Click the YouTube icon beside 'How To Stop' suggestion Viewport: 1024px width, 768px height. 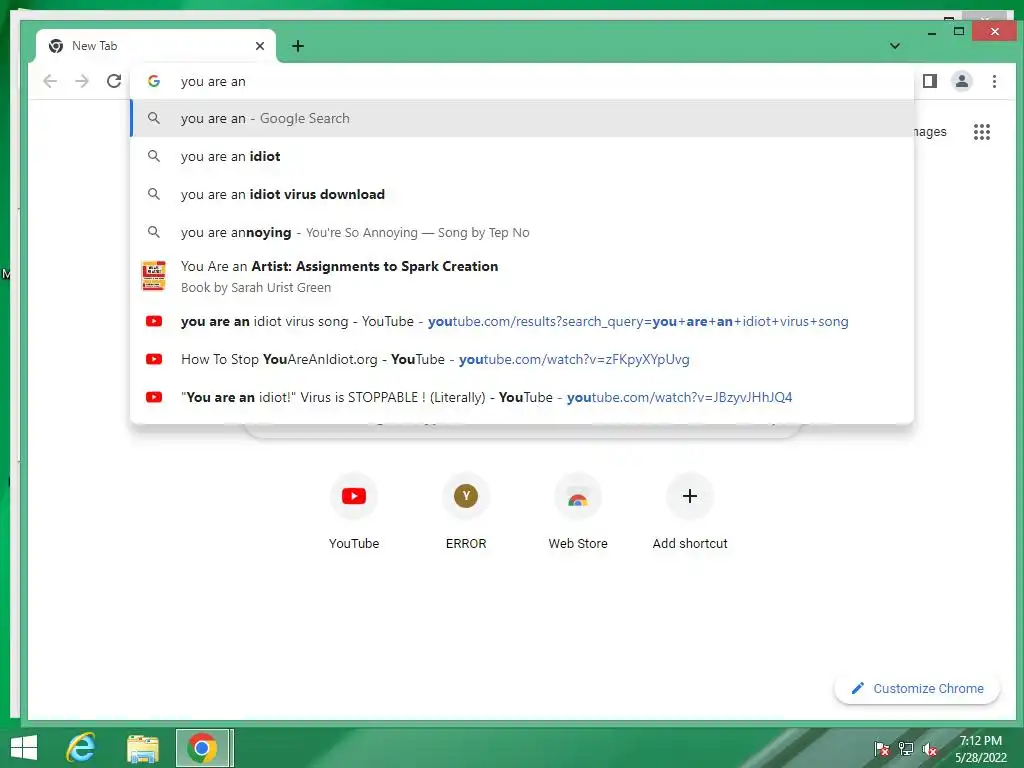point(154,359)
